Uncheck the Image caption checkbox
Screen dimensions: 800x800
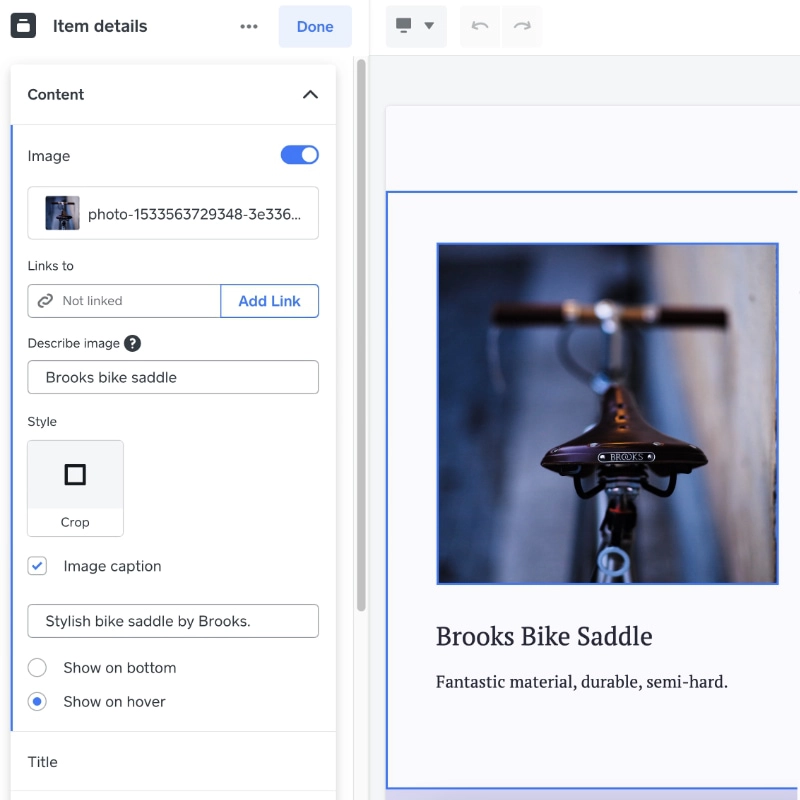[37, 566]
